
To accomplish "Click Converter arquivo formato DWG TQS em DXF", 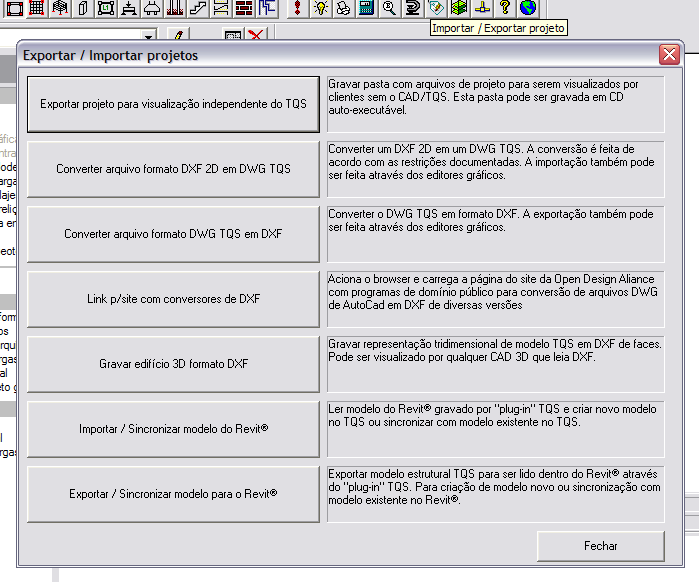I will pyautogui.click(x=173, y=234).
